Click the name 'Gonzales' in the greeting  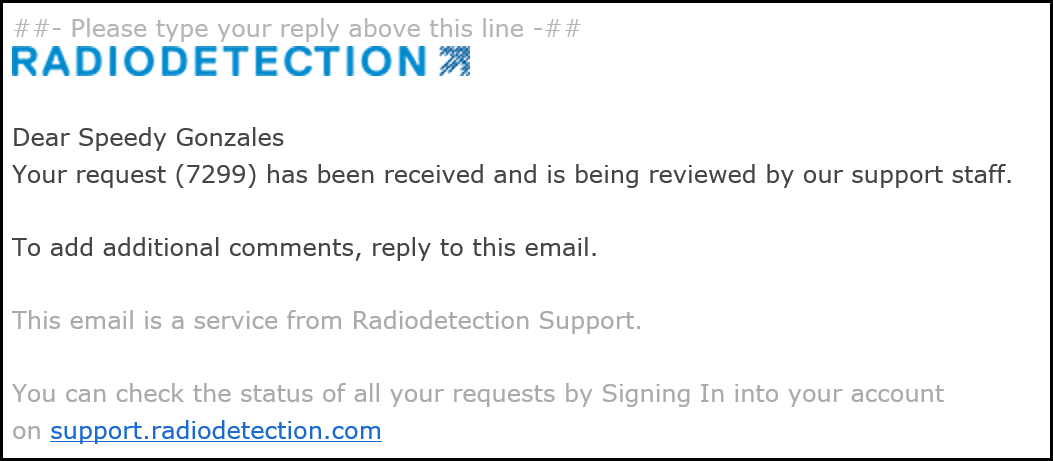click(x=230, y=138)
